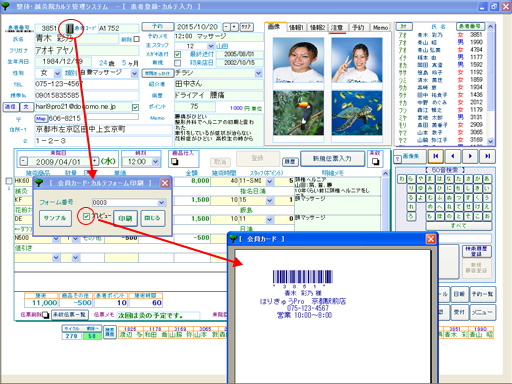The height and width of the screenshot is (384, 512).
Task: Toggle the 削除 checkbox beside the name field
Action: 136,39
